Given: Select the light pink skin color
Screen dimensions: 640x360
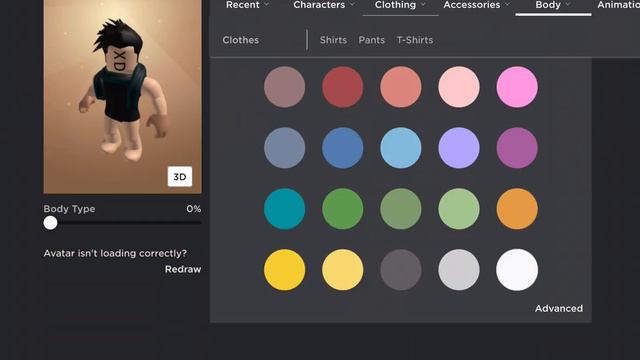Looking at the screenshot, I should 459,87.
